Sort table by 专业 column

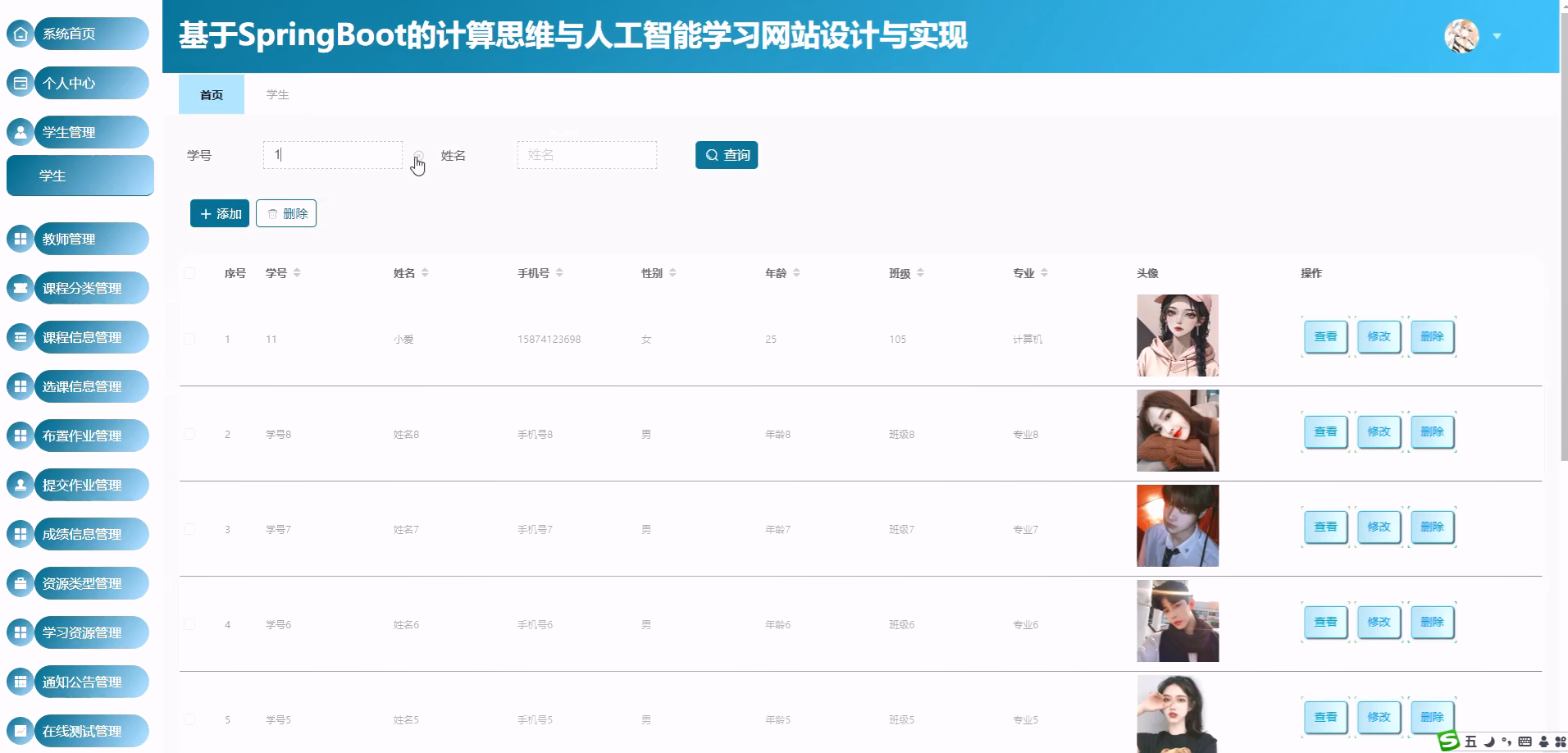coord(1044,273)
